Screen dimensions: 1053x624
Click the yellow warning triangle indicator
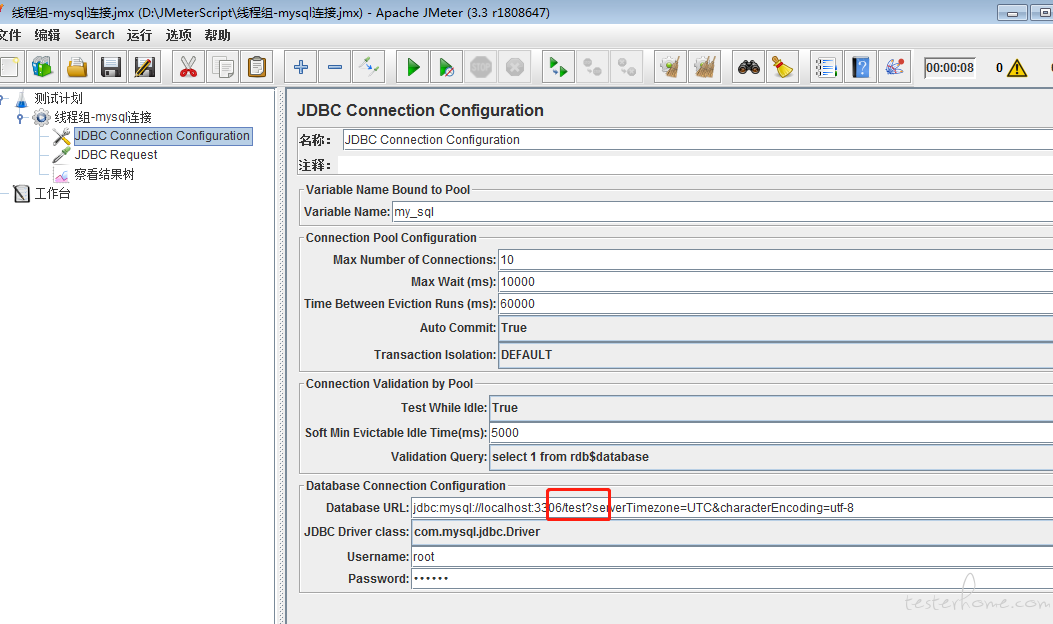click(x=1017, y=68)
